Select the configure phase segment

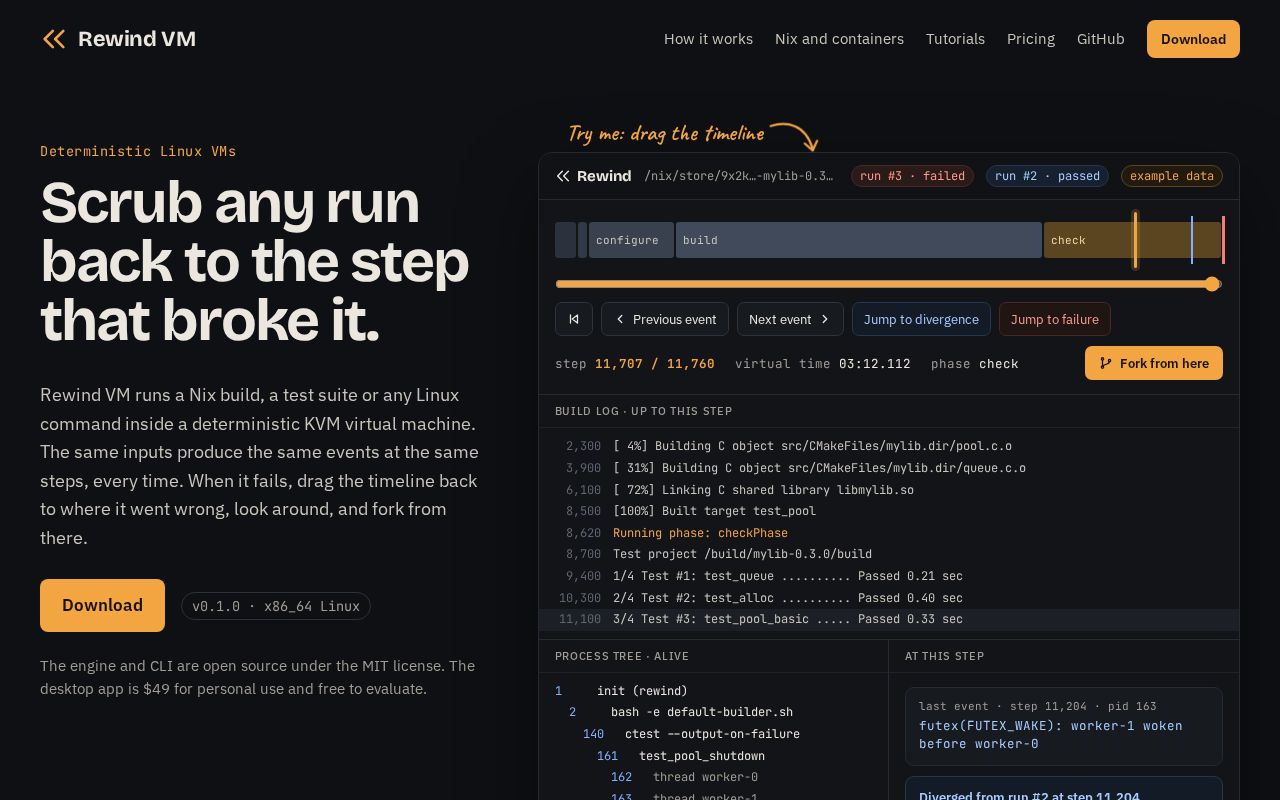click(631, 240)
